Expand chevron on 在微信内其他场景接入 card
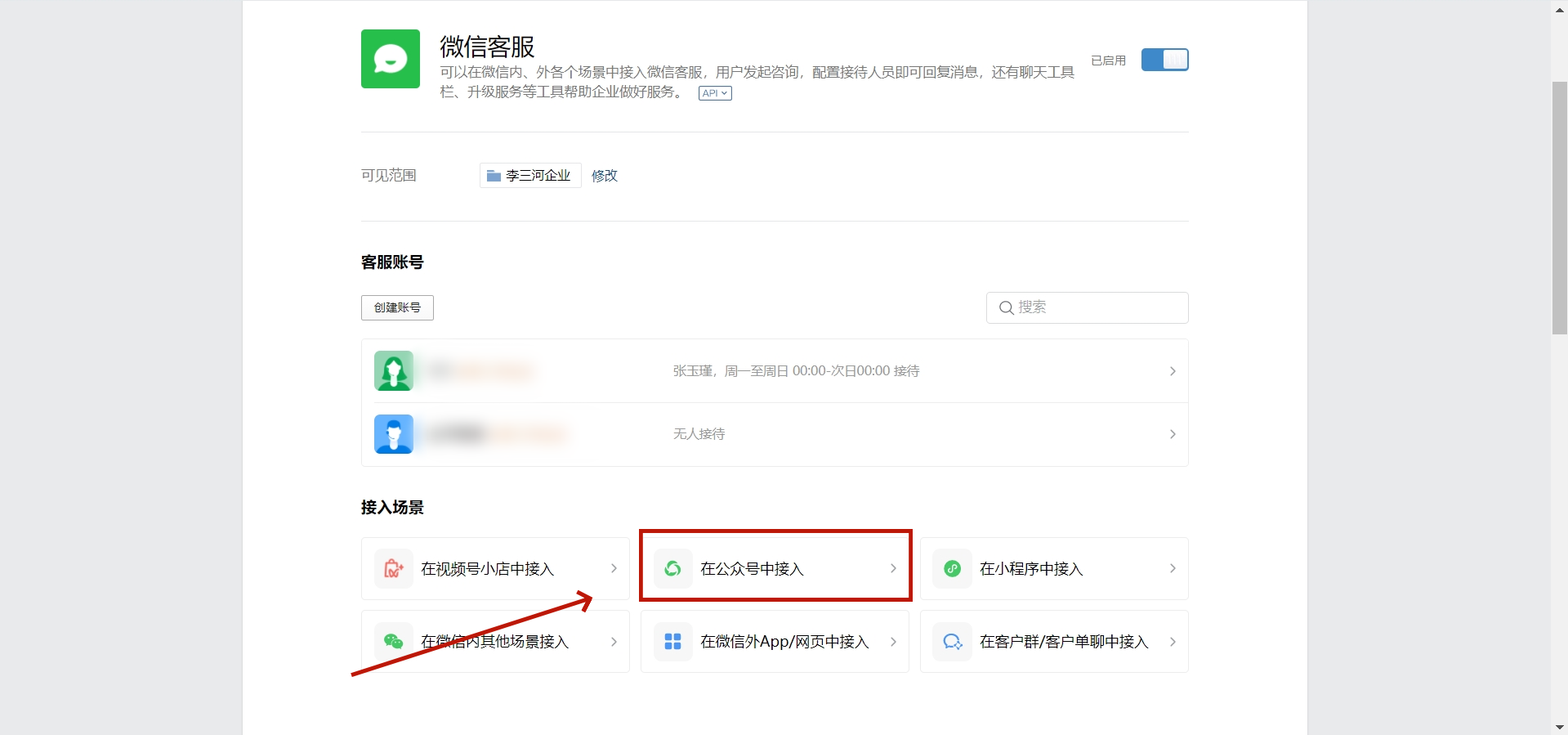The image size is (1568, 735). pyautogui.click(x=614, y=642)
